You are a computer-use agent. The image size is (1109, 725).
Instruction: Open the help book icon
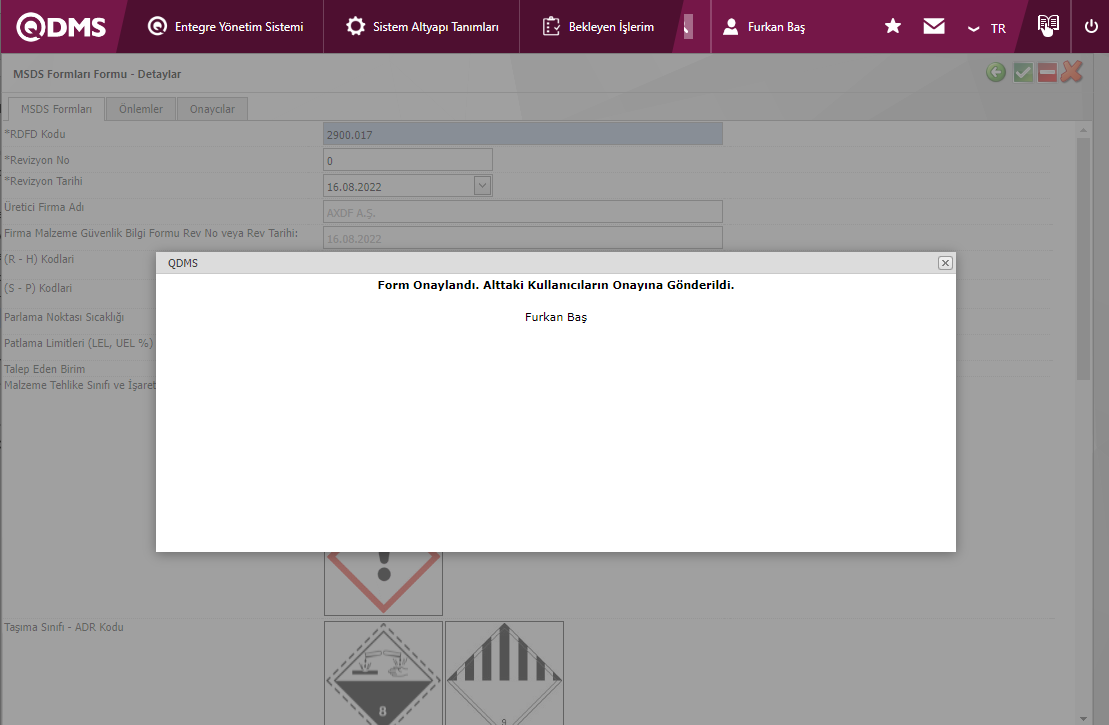pos(1048,25)
